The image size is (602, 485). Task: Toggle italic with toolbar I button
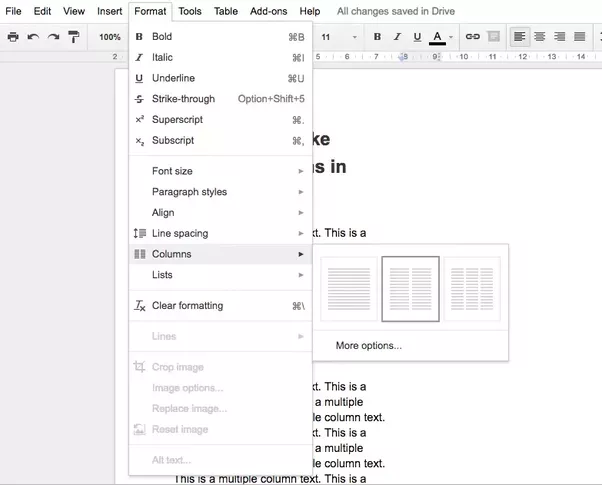click(x=397, y=37)
